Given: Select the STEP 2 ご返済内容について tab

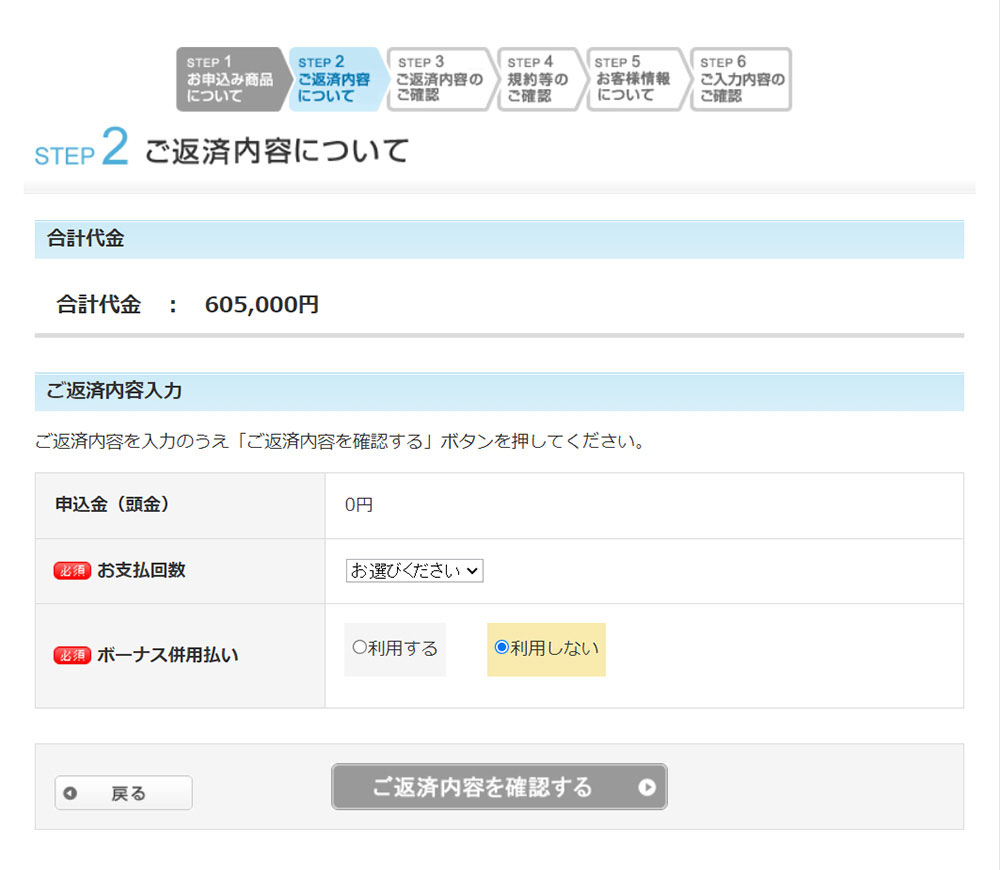Looking at the screenshot, I should [334, 79].
